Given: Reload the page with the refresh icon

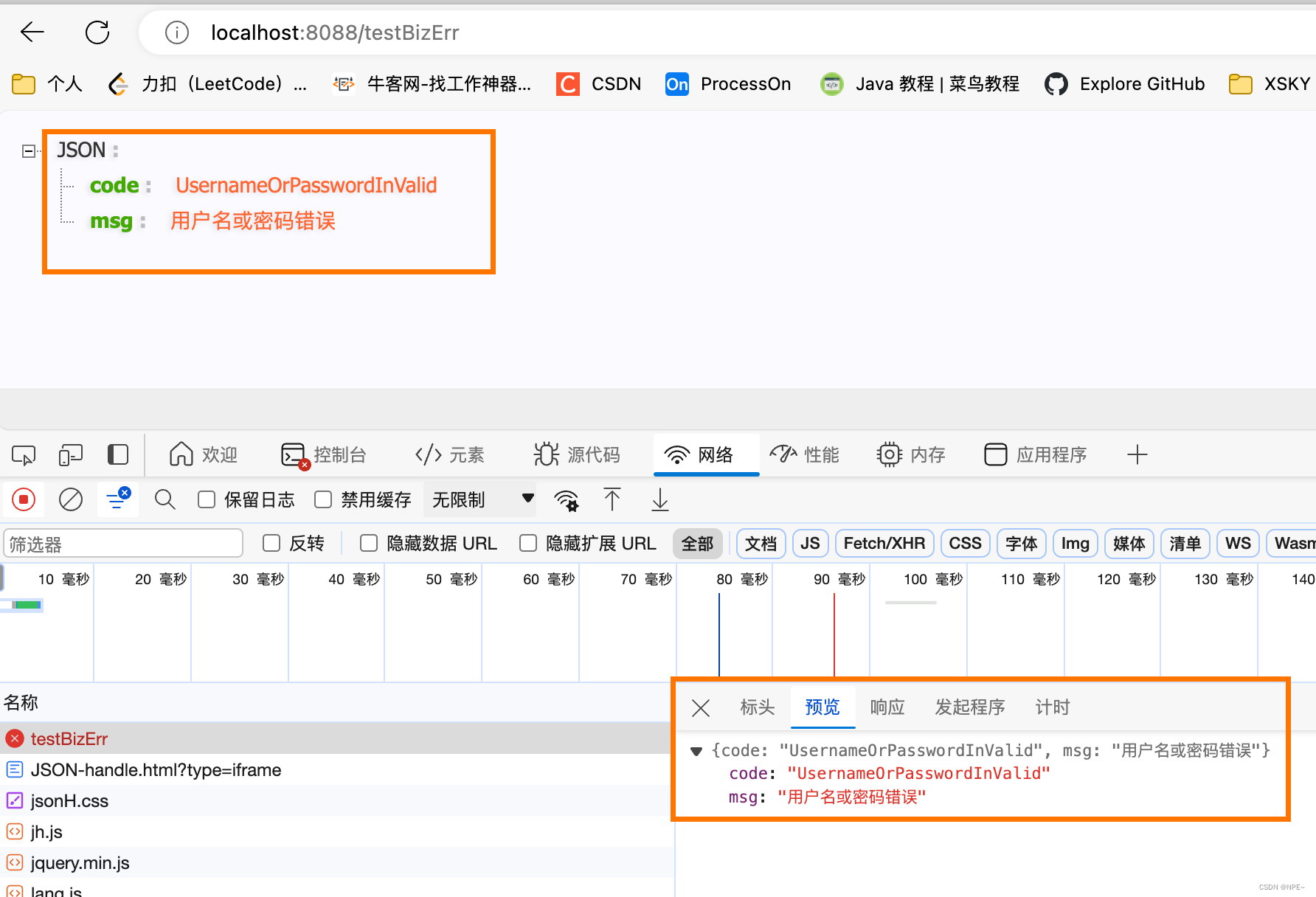Looking at the screenshot, I should point(97,32).
